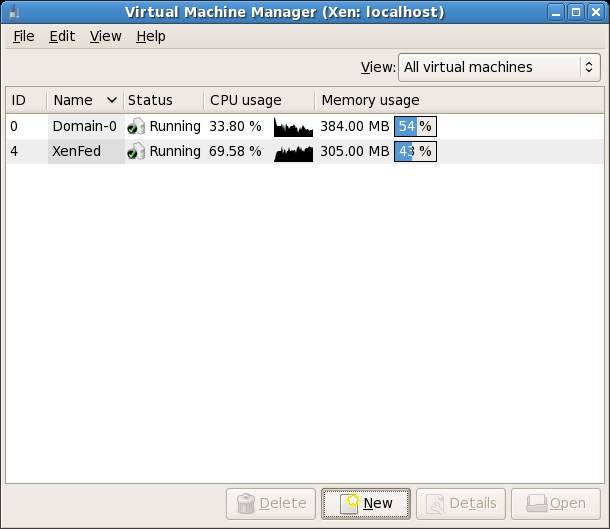Click the window menu icon in title bar
Viewport: 610px width, 529px height.
pyautogui.click(x=12, y=12)
